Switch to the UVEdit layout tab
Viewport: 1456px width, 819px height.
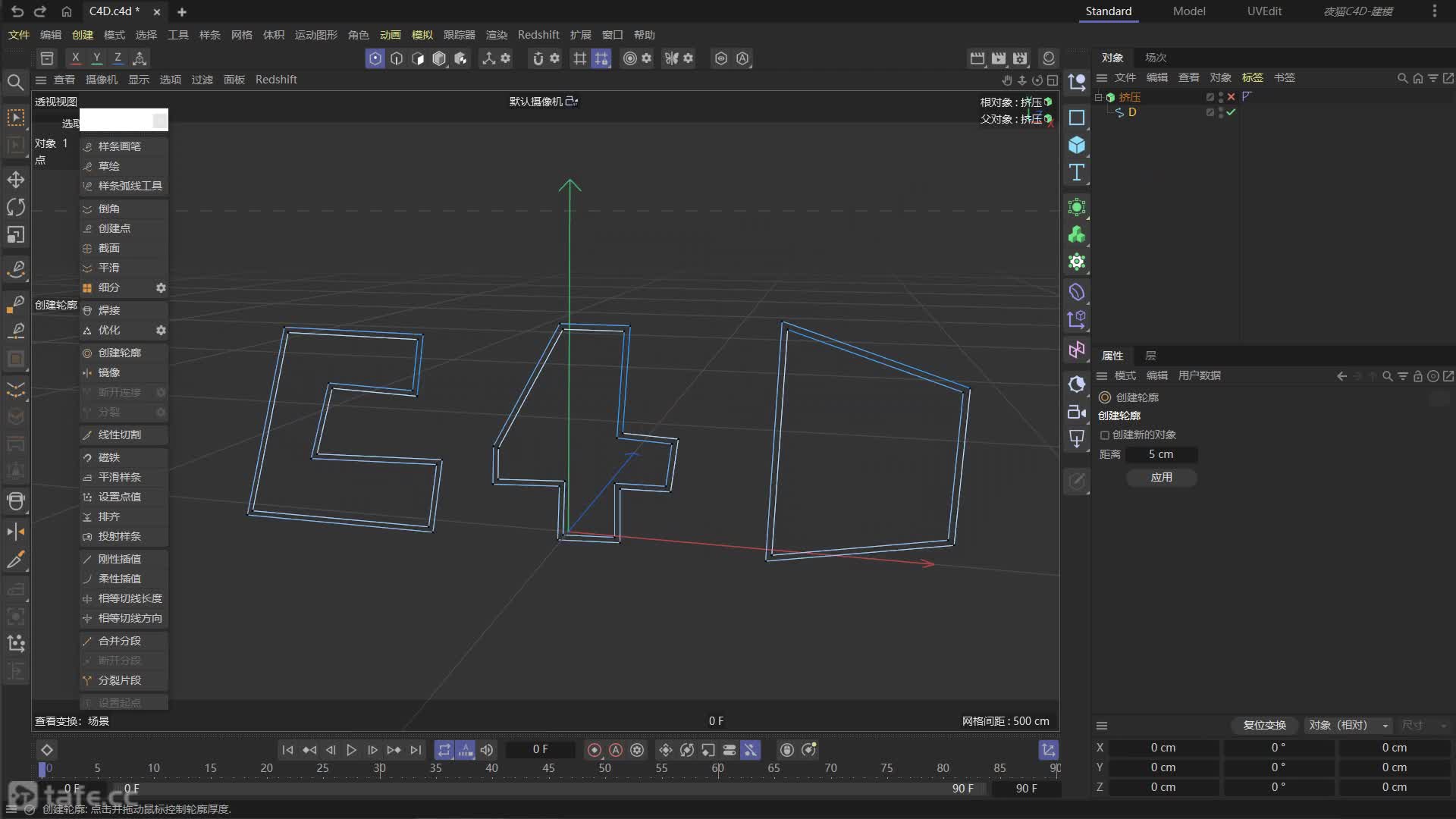click(x=1264, y=11)
